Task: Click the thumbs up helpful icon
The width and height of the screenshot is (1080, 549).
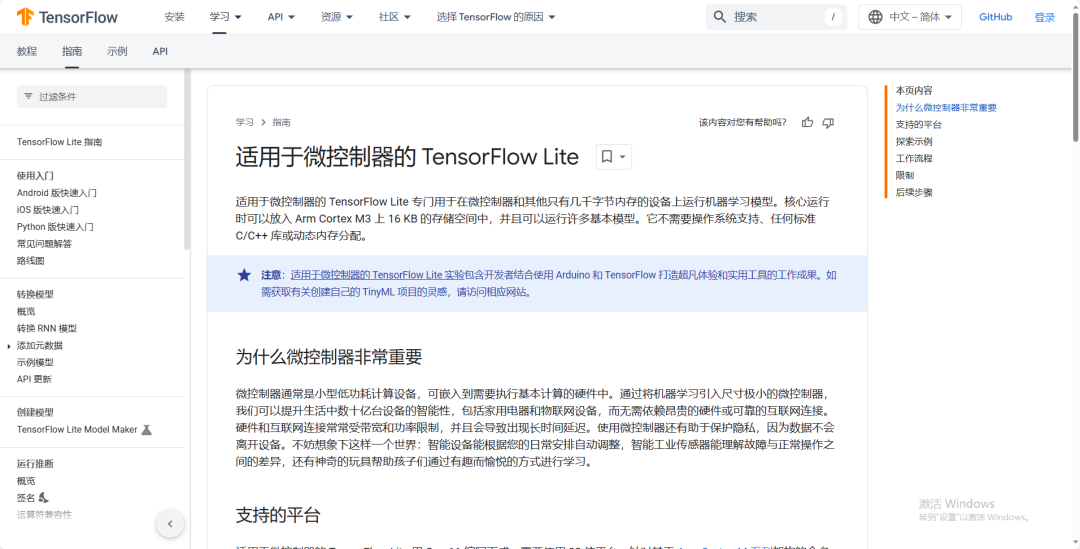Action: (x=807, y=123)
